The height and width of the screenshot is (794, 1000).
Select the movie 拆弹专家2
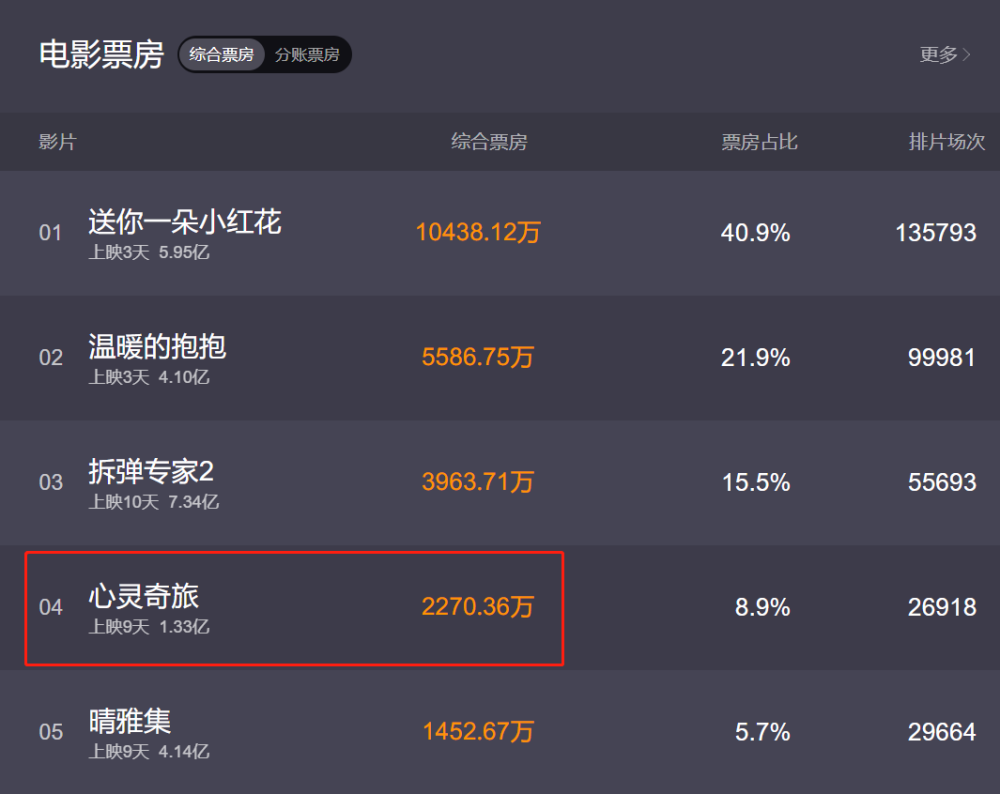coord(151,472)
